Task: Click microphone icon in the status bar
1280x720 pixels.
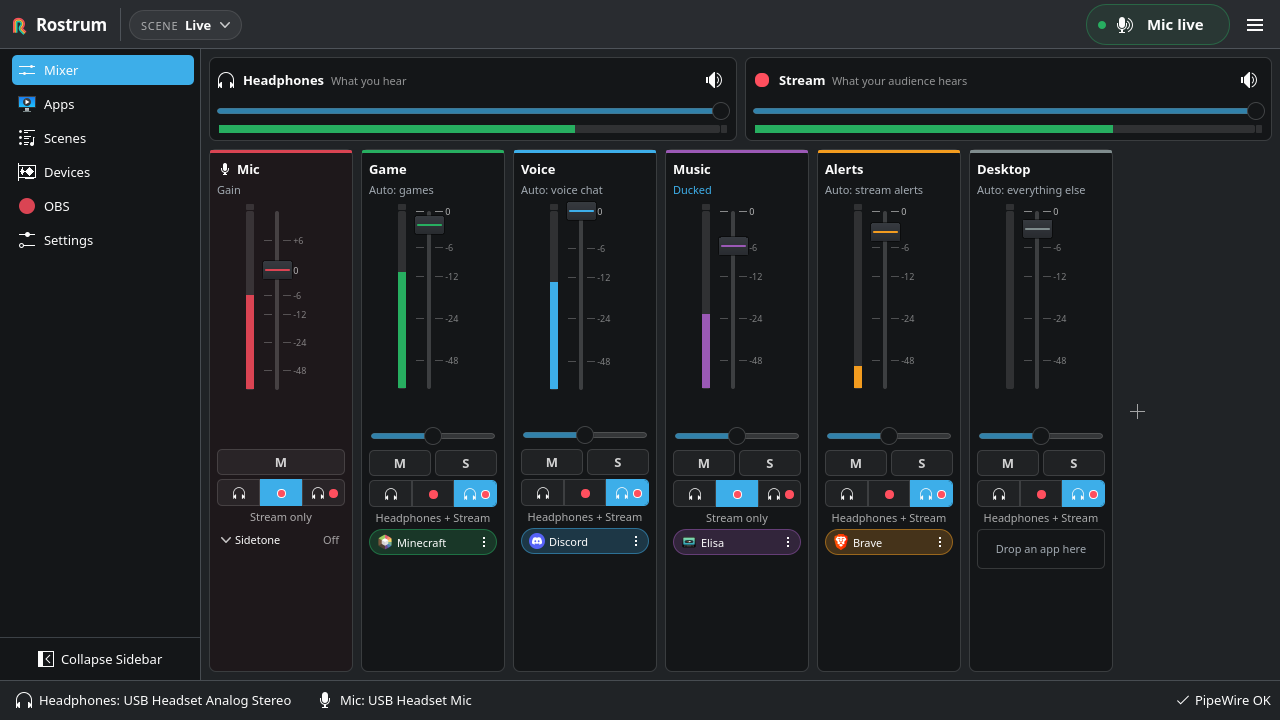Action: pos(325,700)
